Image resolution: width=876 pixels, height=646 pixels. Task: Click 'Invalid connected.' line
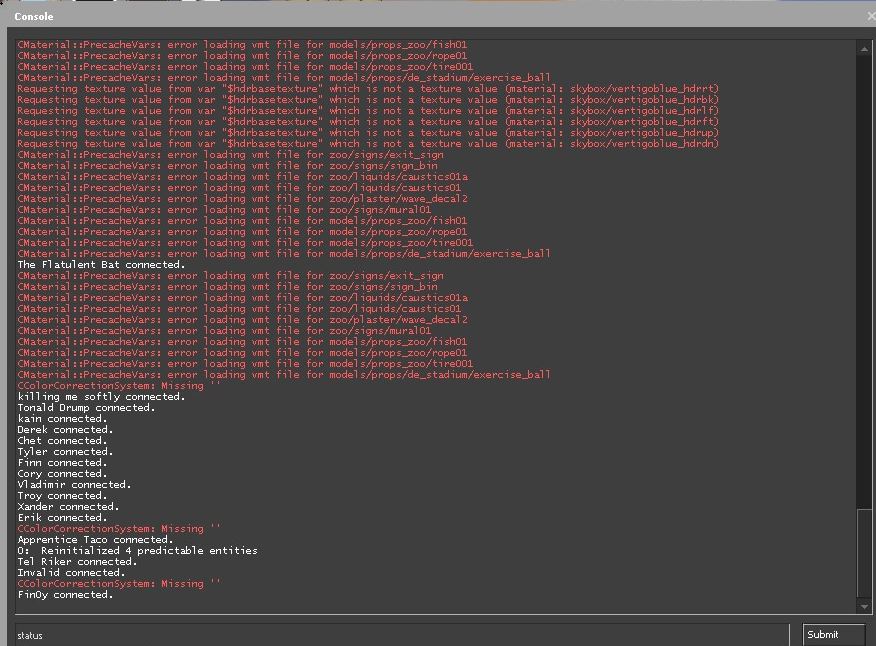(x=71, y=572)
